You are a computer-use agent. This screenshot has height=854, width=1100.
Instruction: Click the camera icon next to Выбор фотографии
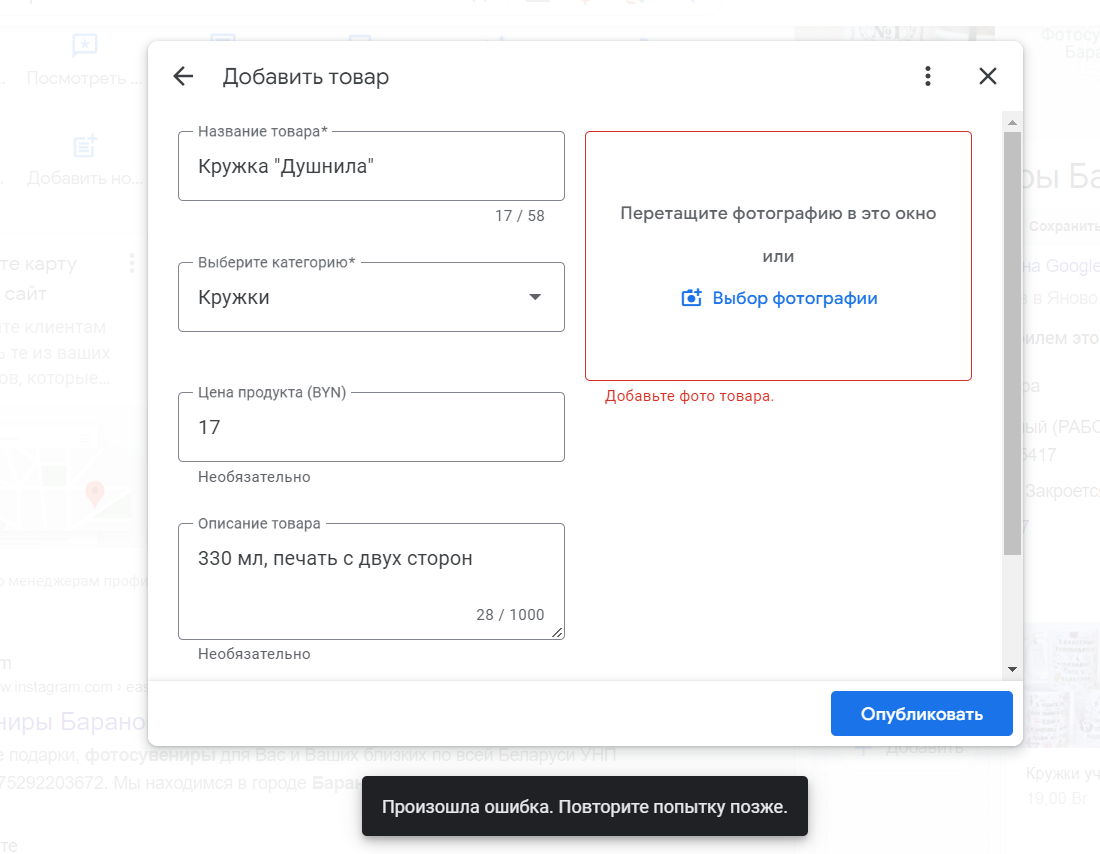coord(691,298)
